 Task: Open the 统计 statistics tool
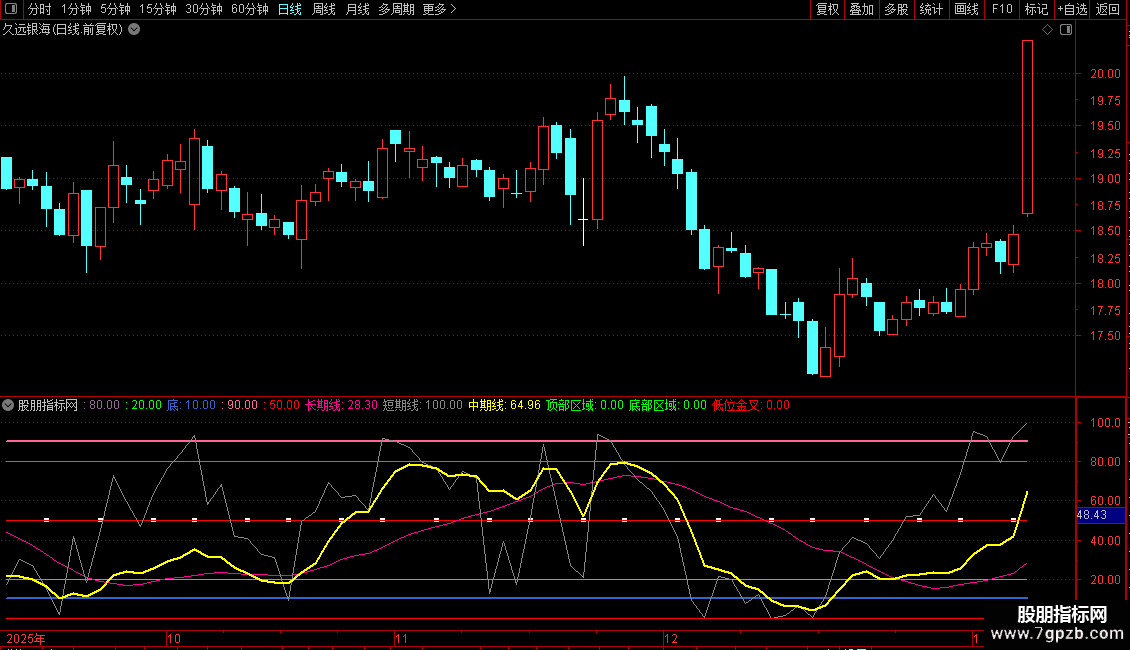coord(931,9)
